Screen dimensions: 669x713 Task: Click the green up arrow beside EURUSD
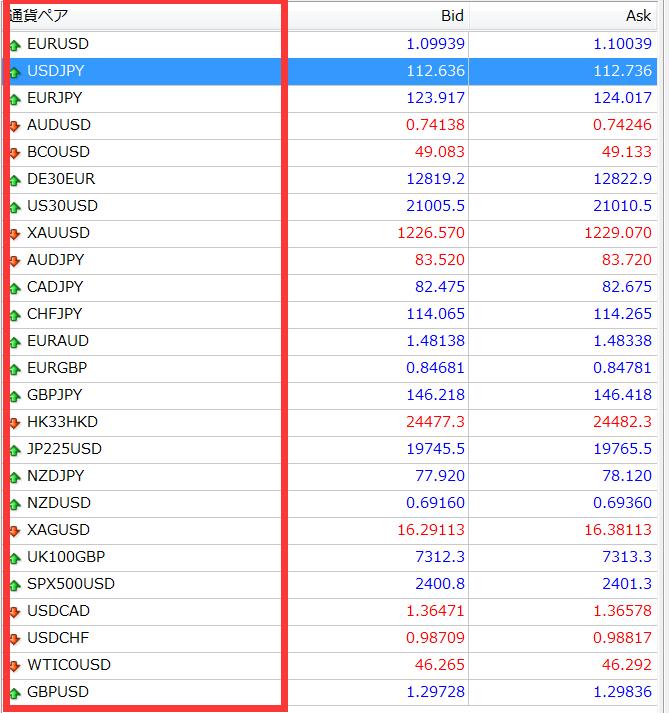(x=15, y=45)
